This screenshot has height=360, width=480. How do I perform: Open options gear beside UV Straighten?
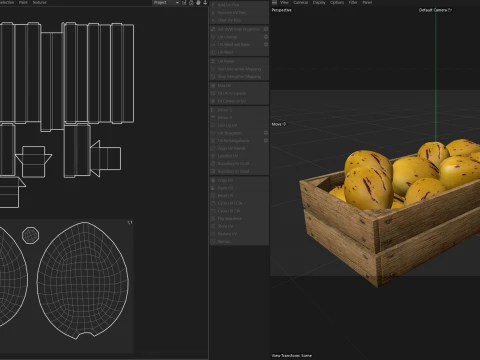[266, 133]
